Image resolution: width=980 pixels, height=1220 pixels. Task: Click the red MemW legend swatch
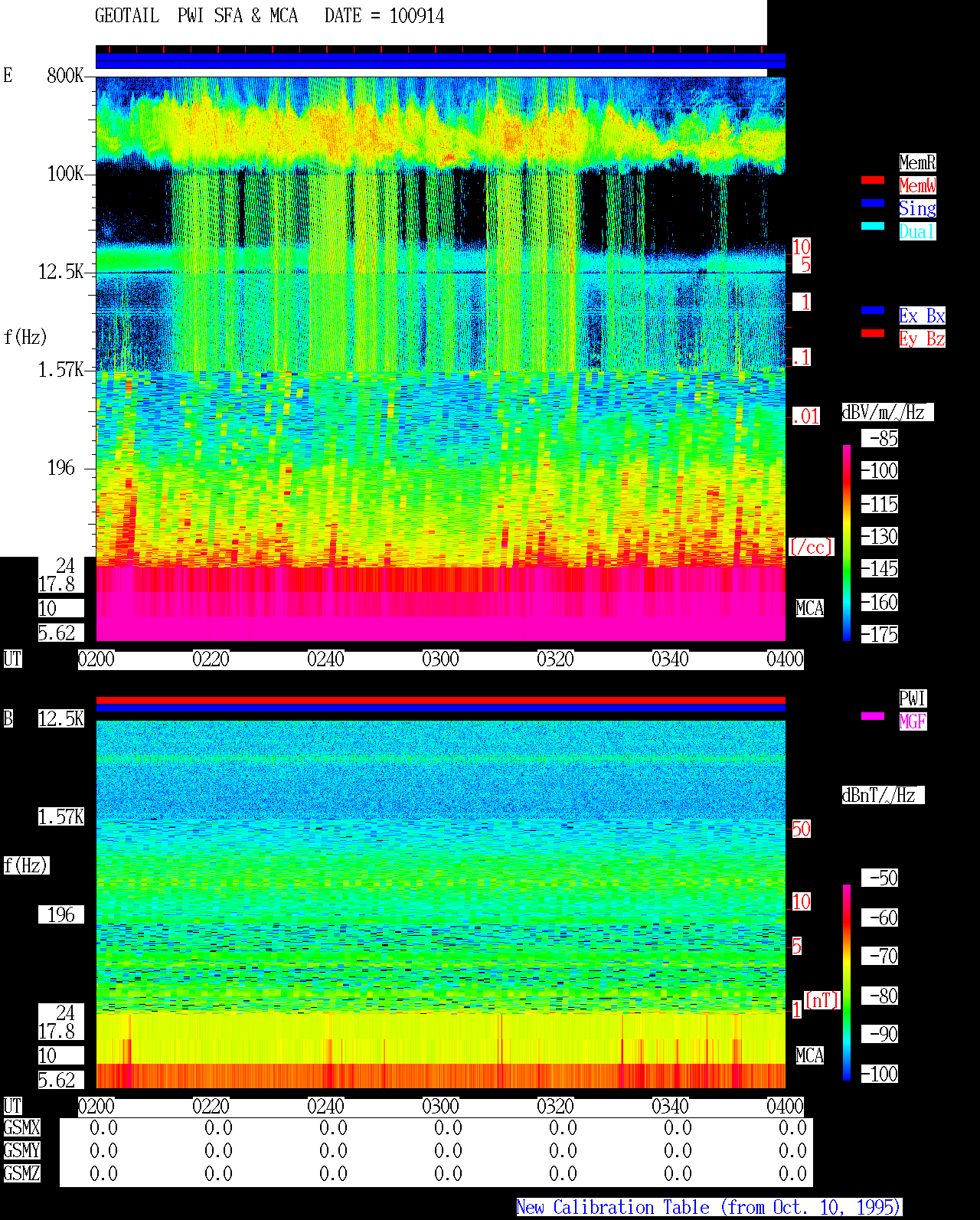click(873, 180)
